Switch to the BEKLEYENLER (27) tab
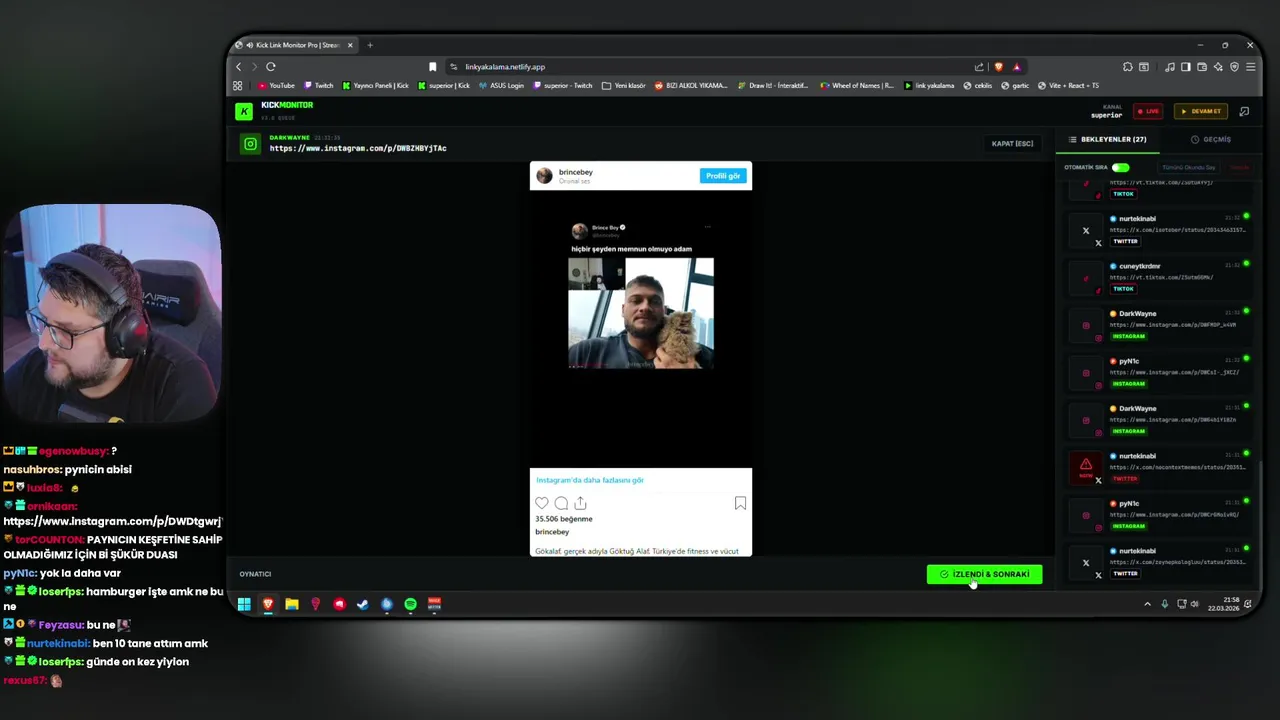 [1108, 140]
